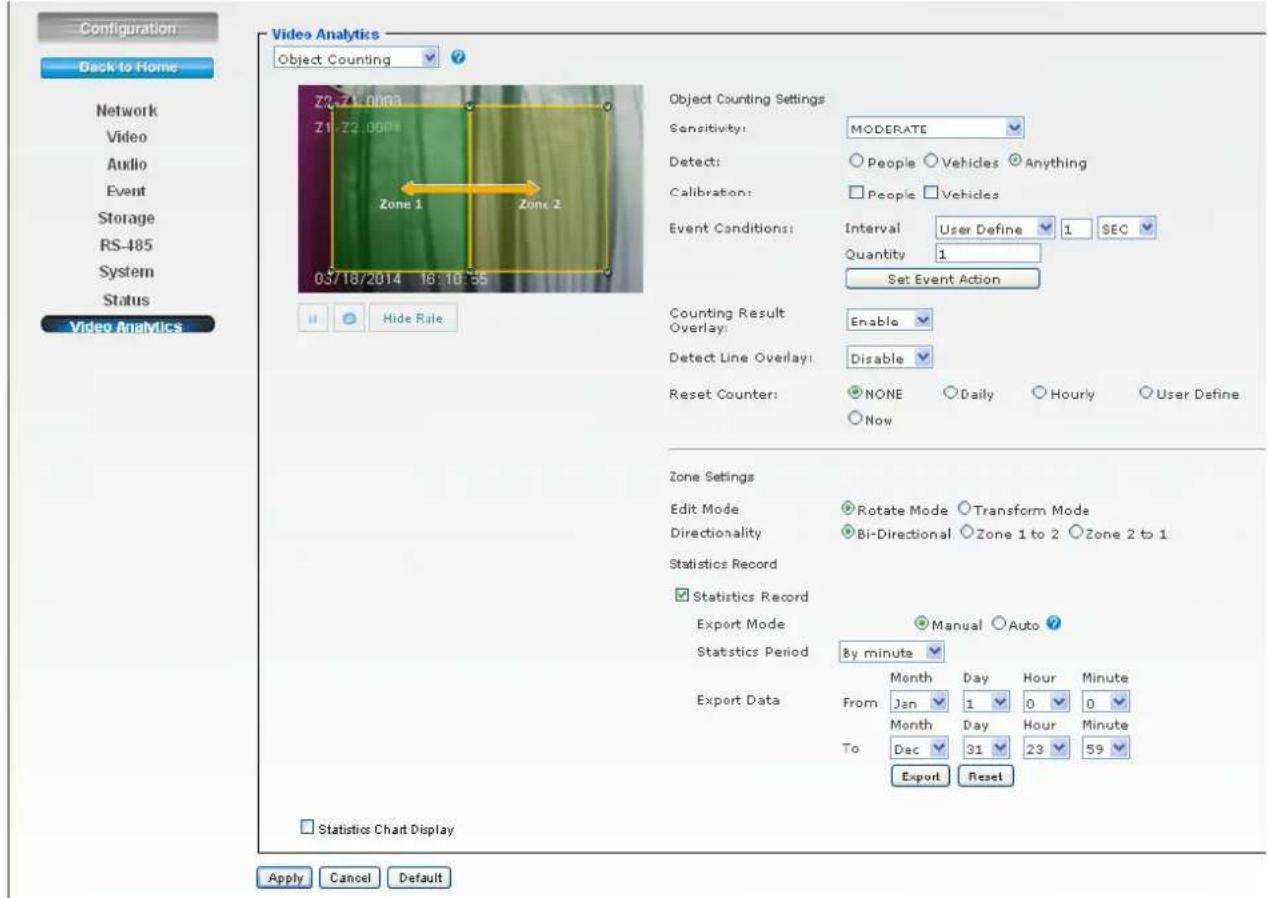Open Detect Line Overlay dropdown
The height and width of the screenshot is (898, 1268).
[889, 357]
